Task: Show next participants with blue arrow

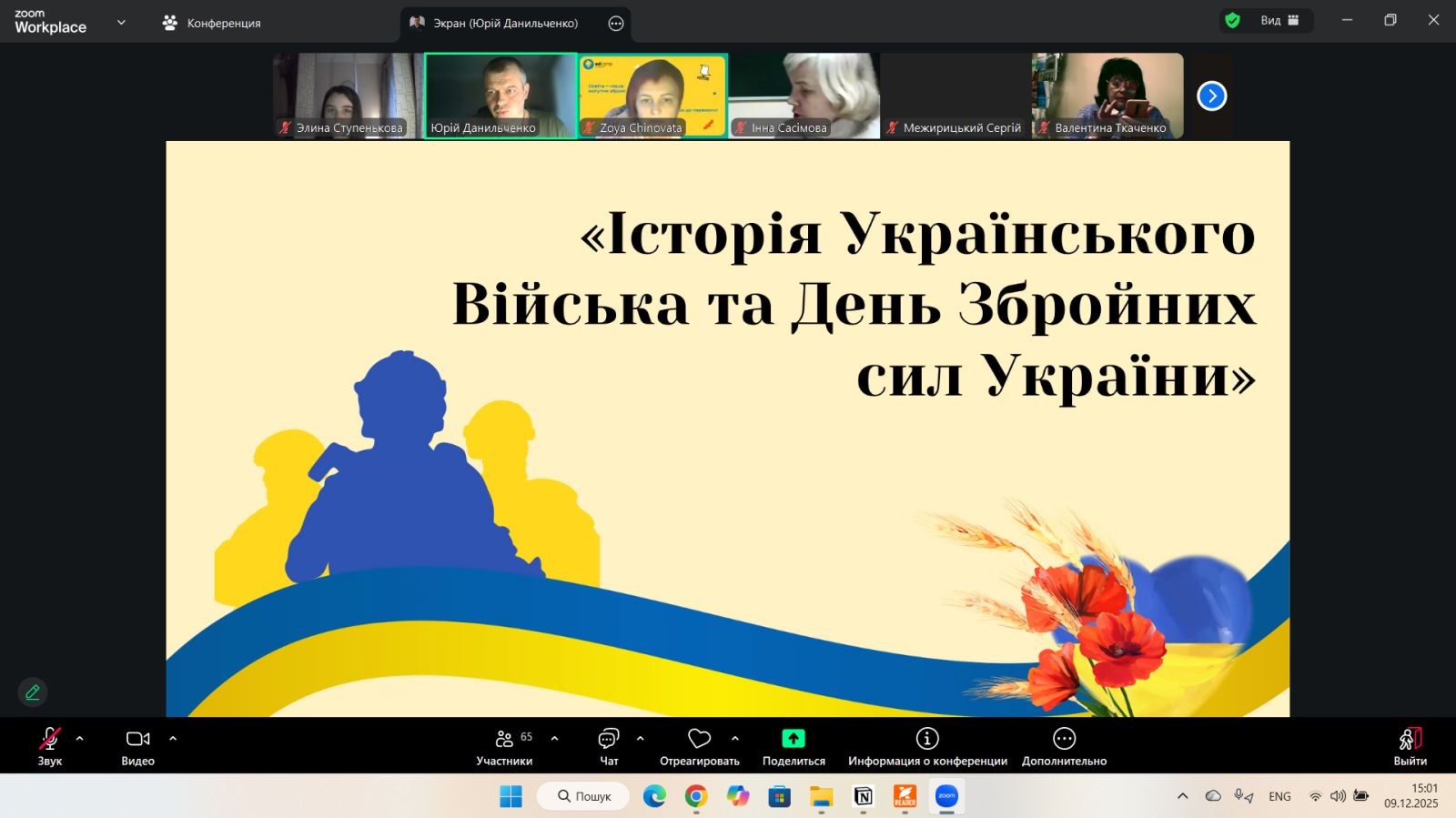Action: 1211,96
